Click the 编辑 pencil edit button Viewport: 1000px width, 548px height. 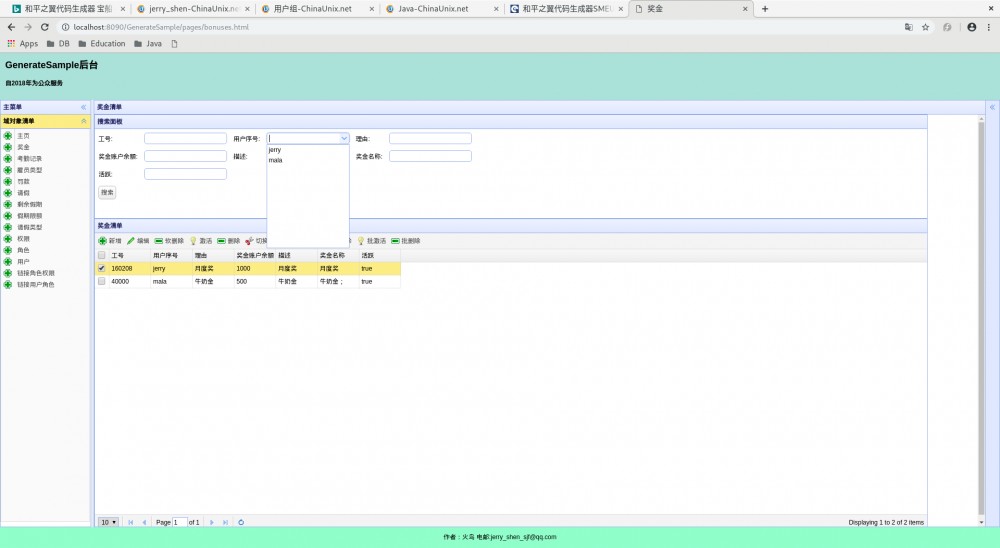(138, 241)
